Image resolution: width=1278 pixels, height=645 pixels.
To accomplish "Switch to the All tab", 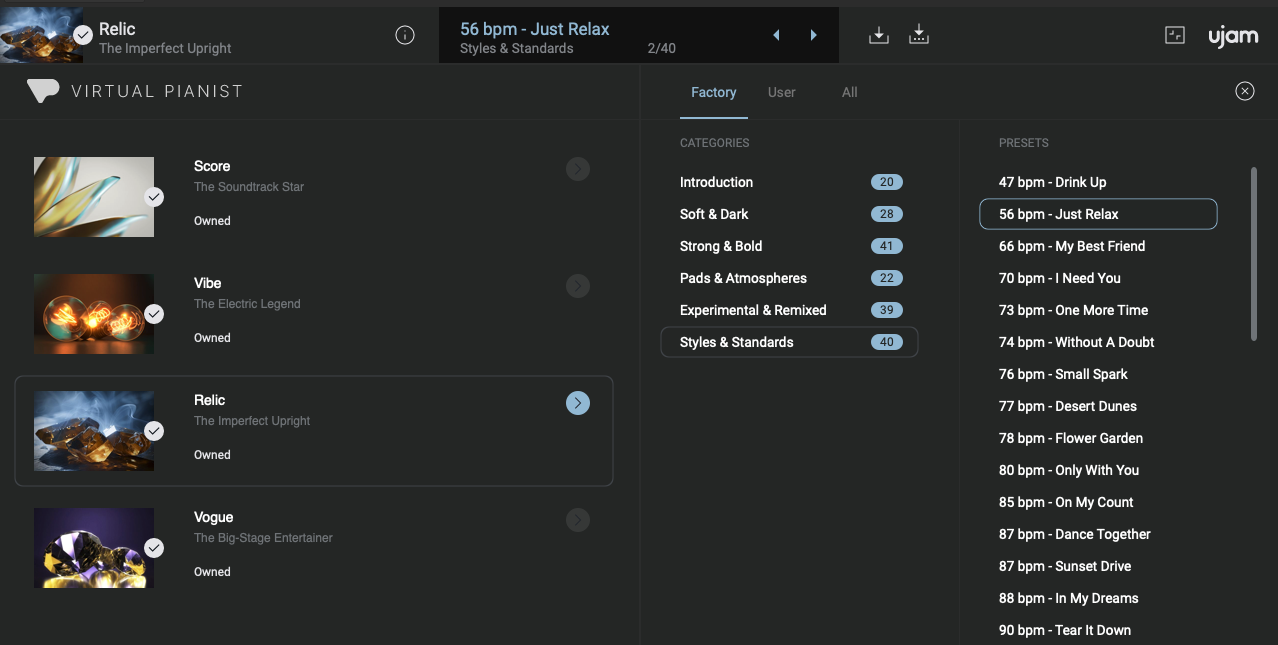I will pos(850,92).
